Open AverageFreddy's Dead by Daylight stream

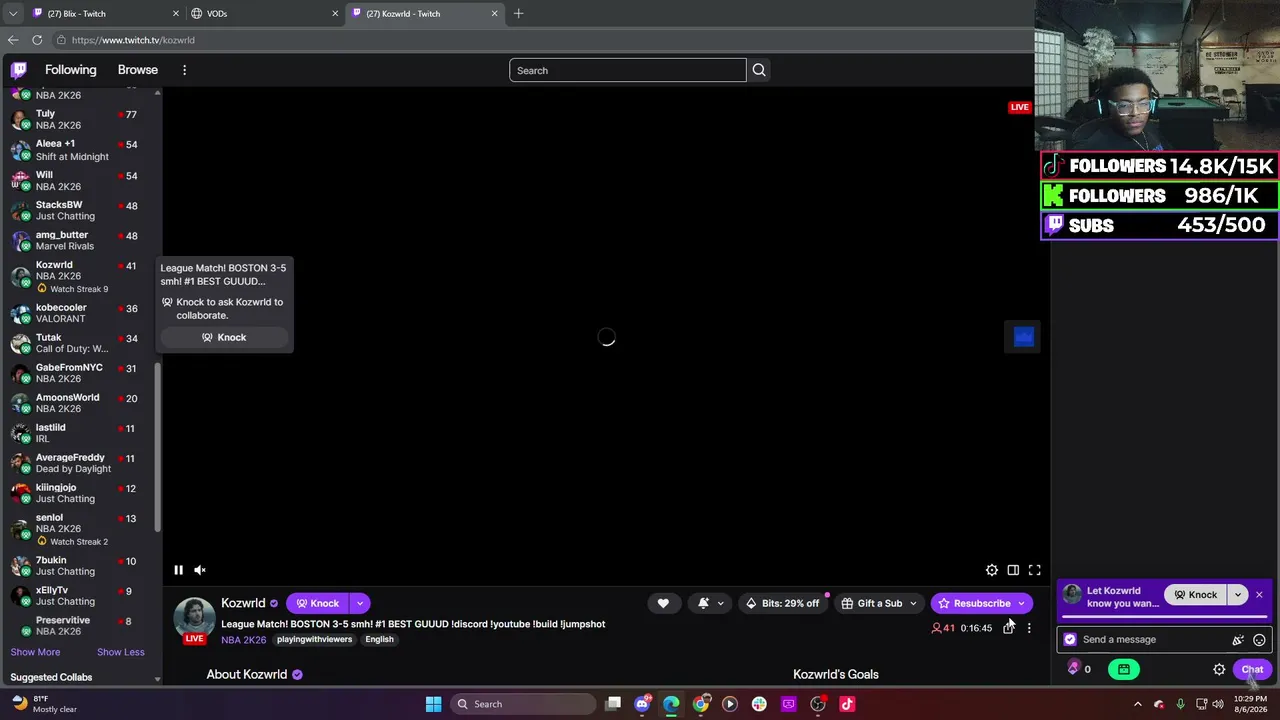[79, 463]
